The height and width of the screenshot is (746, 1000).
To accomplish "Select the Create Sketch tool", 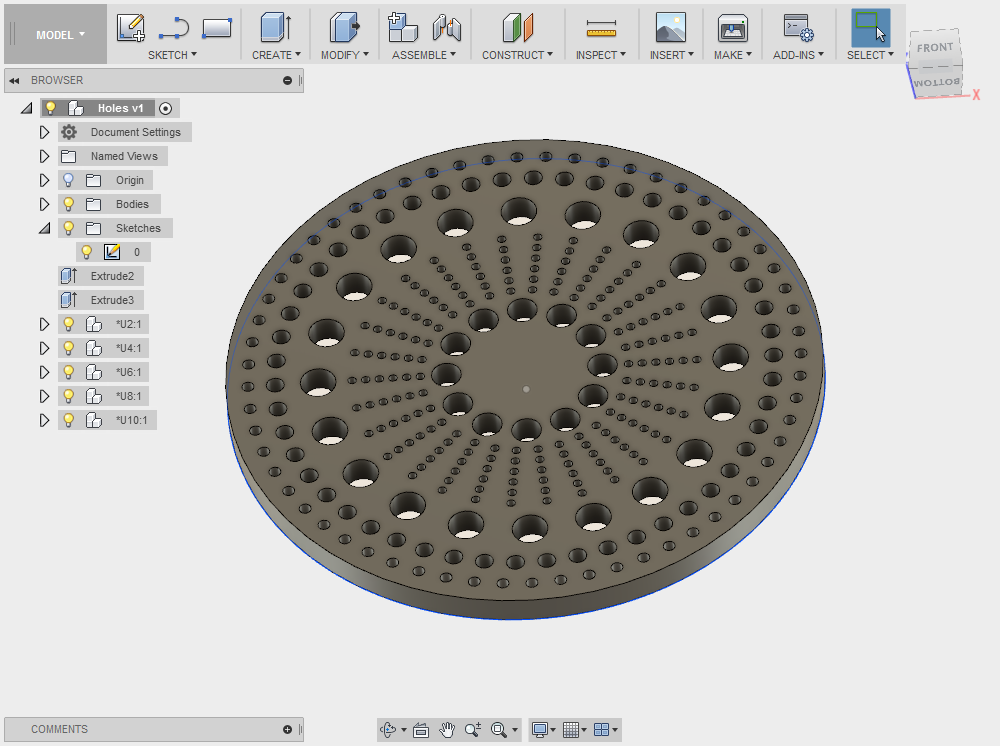I will 130,27.
